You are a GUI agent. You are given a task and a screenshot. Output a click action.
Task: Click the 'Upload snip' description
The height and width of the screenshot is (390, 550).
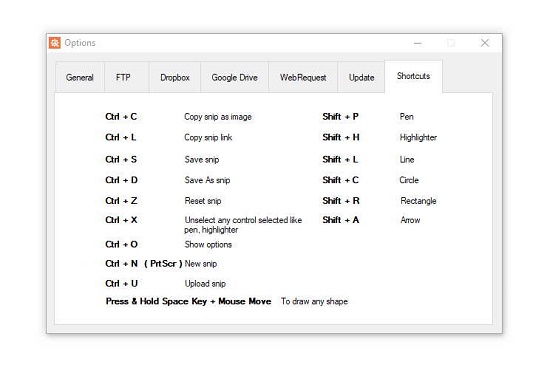tap(205, 284)
